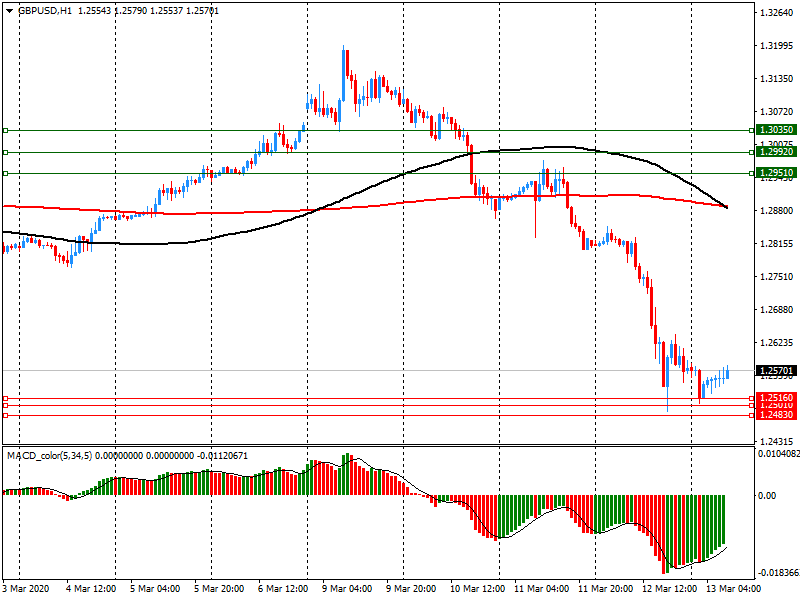Grab left handle of 1.30350 line
The image size is (800, 600).
[5, 130]
